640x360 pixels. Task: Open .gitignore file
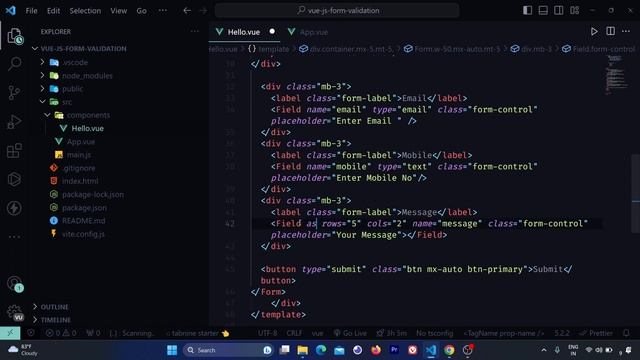click(x=78, y=168)
